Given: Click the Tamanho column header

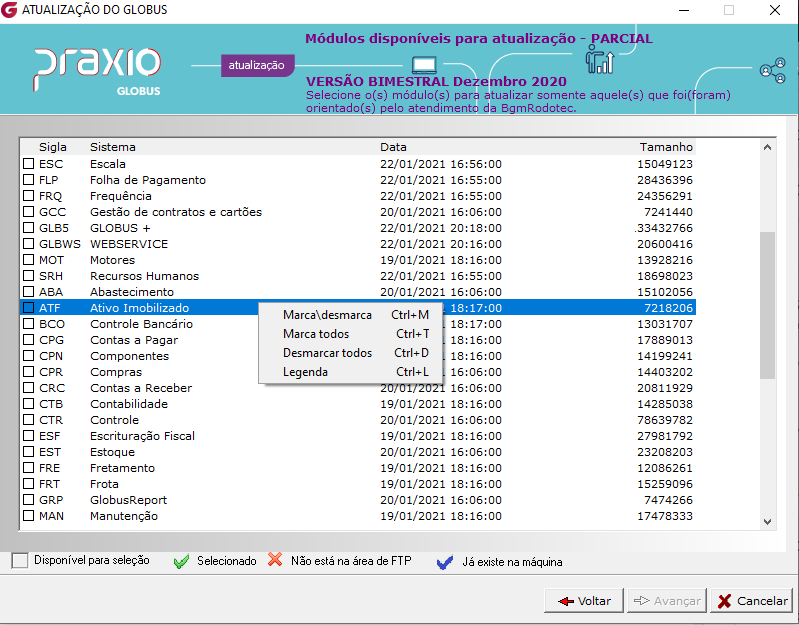Looking at the screenshot, I should (x=666, y=147).
